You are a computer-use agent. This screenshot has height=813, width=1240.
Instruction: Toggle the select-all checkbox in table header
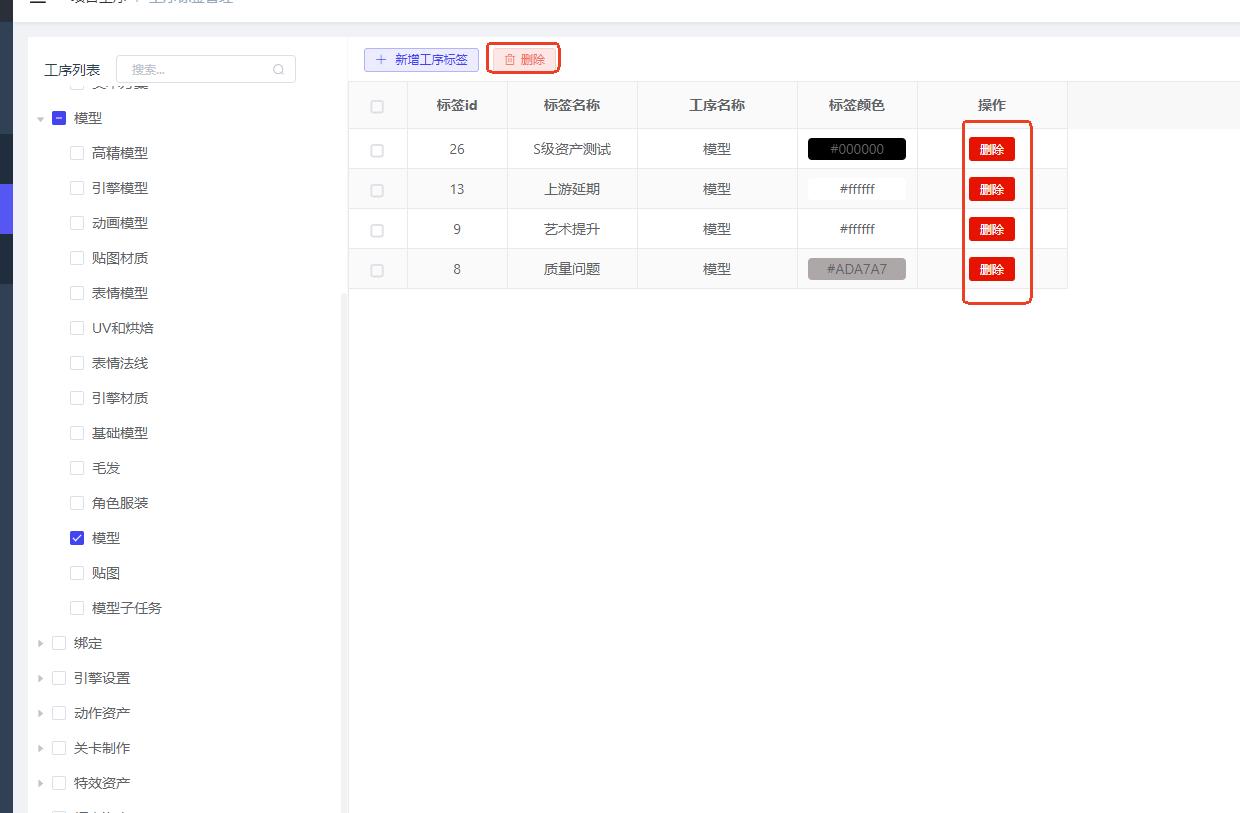(377, 107)
